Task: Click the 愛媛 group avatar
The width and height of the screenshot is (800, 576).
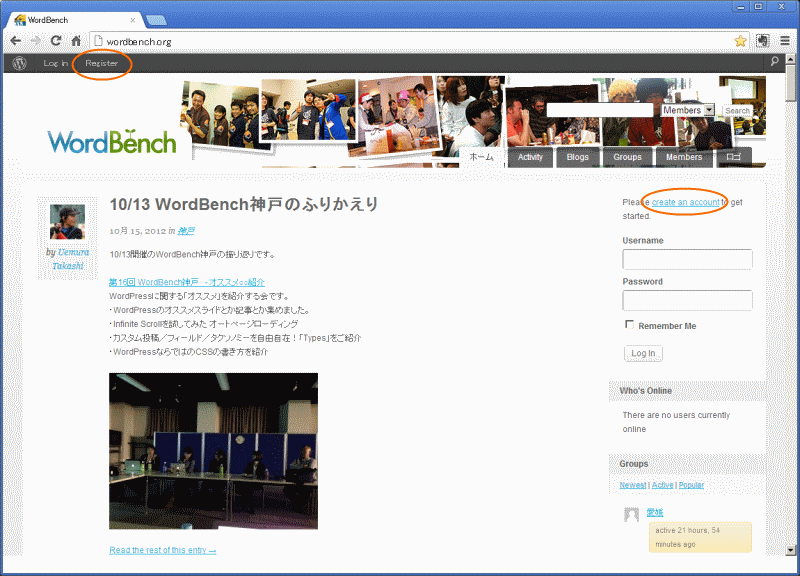Action: (632, 514)
